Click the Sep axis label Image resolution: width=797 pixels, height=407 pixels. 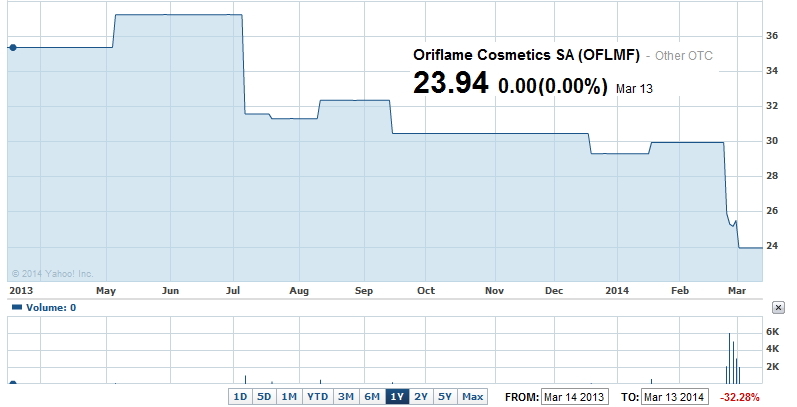[x=363, y=291]
